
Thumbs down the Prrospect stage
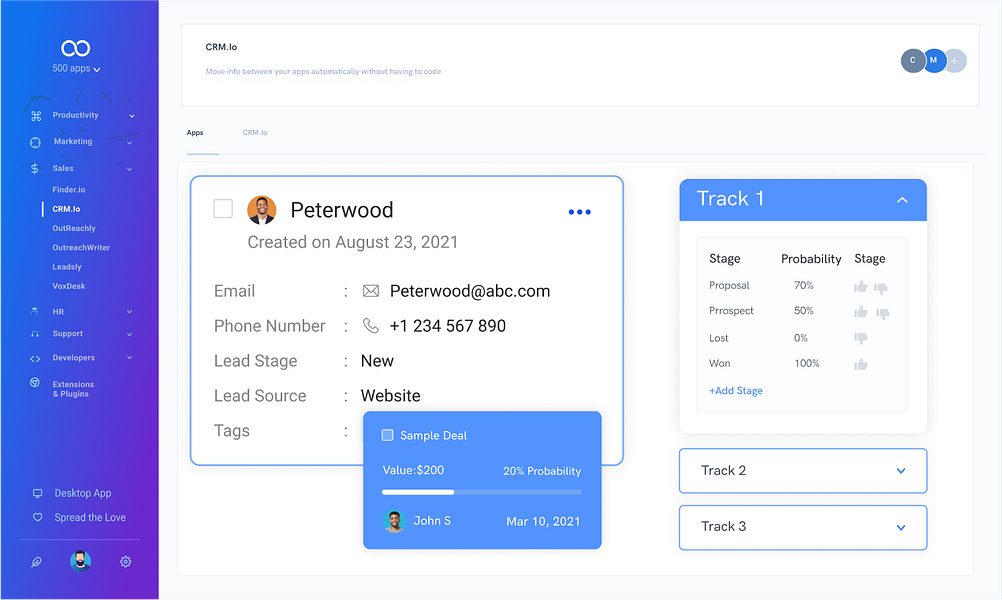coord(881,312)
